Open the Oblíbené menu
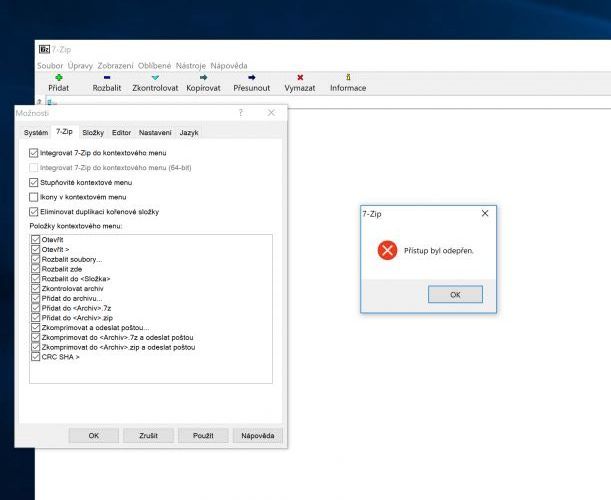 155,66
